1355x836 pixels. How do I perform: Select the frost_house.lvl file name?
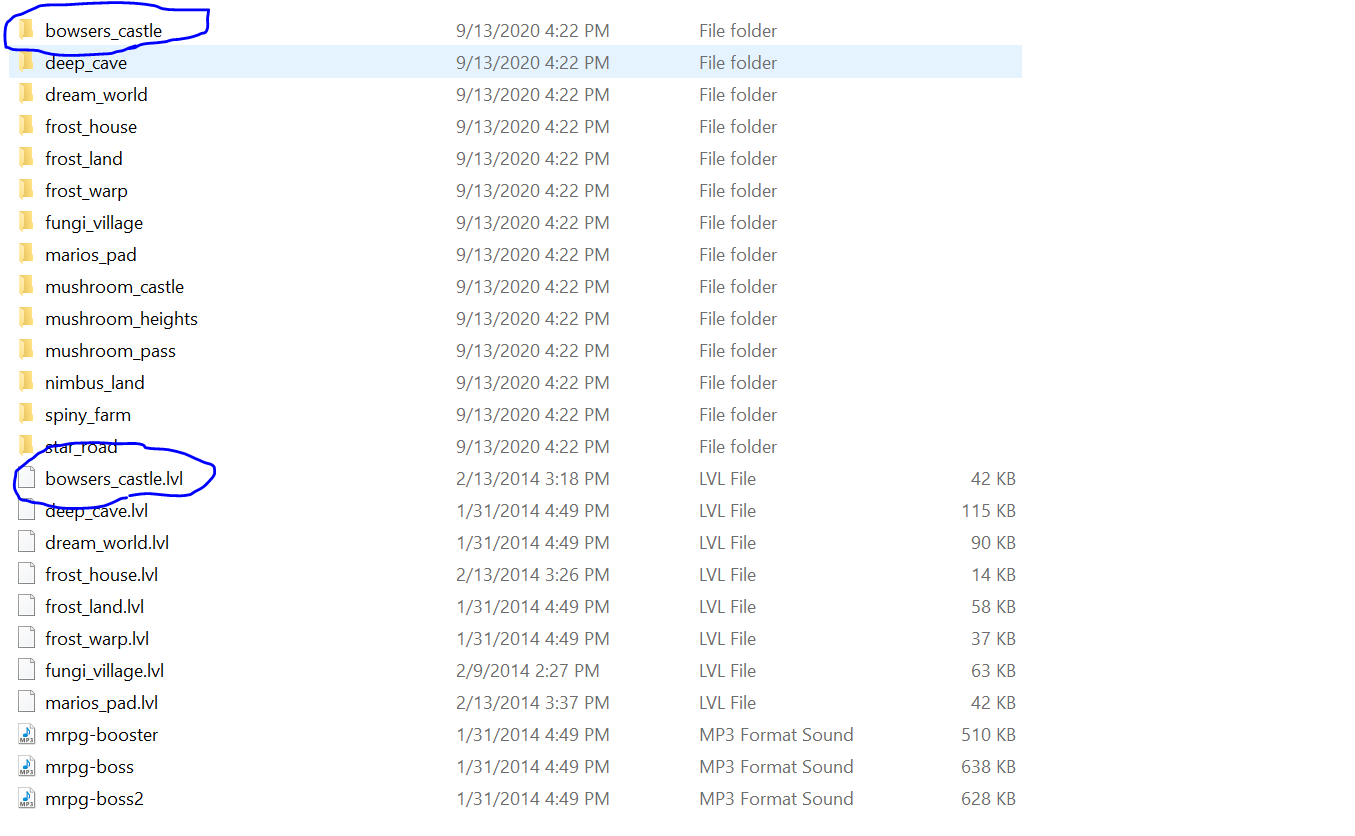101,575
